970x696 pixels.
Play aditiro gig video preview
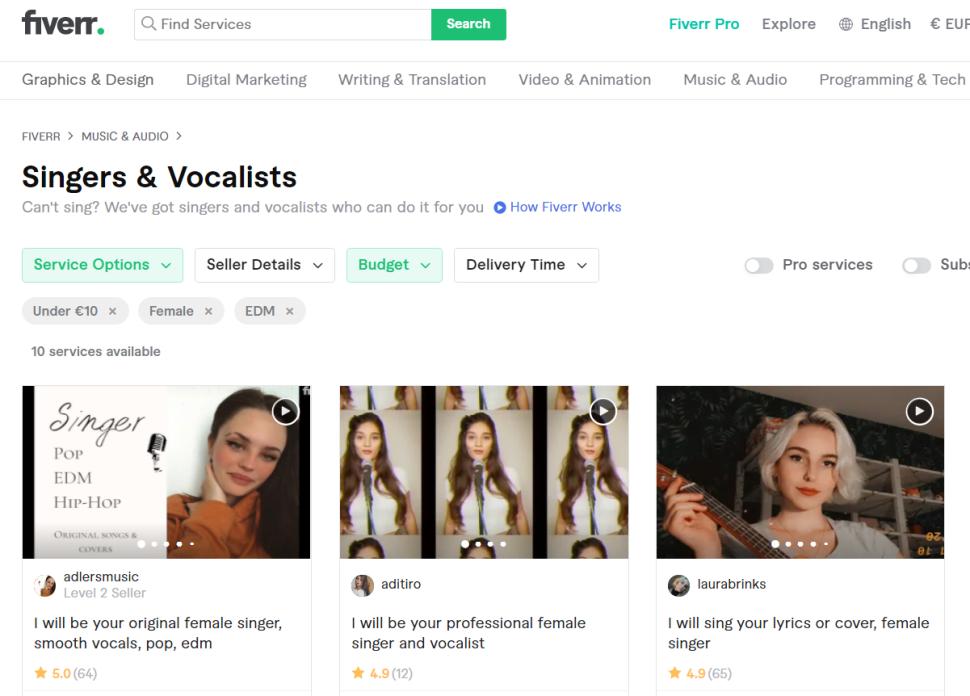tap(602, 411)
